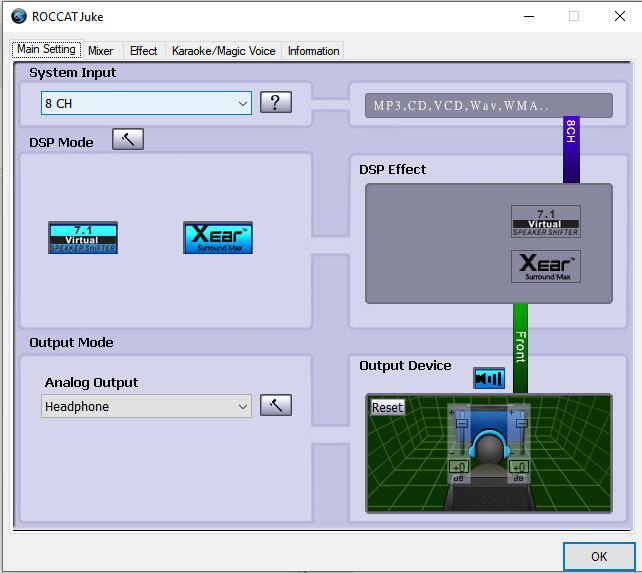The image size is (642, 573).
Task: Click the Xear icon in DSP Effect
Action: pyautogui.click(x=546, y=267)
